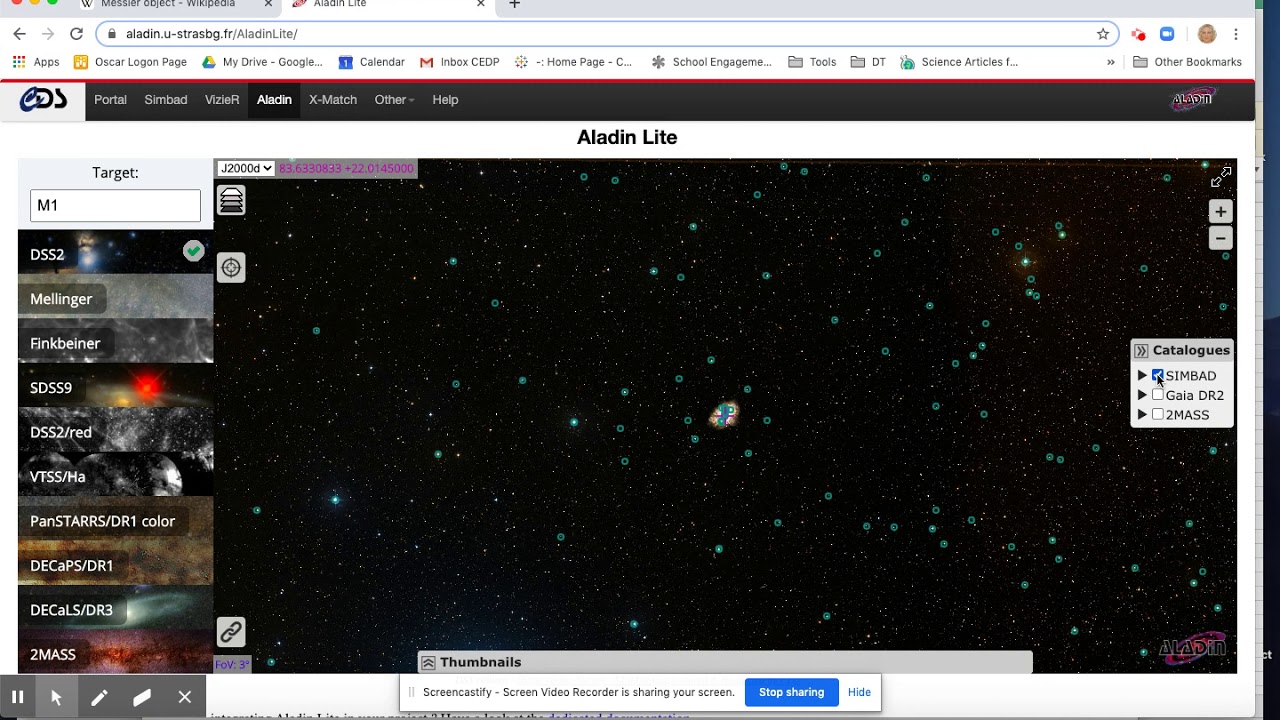Image resolution: width=1280 pixels, height=720 pixels.
Task: Select the Finkbeiner survey
Action: click(x=115, y=343)
